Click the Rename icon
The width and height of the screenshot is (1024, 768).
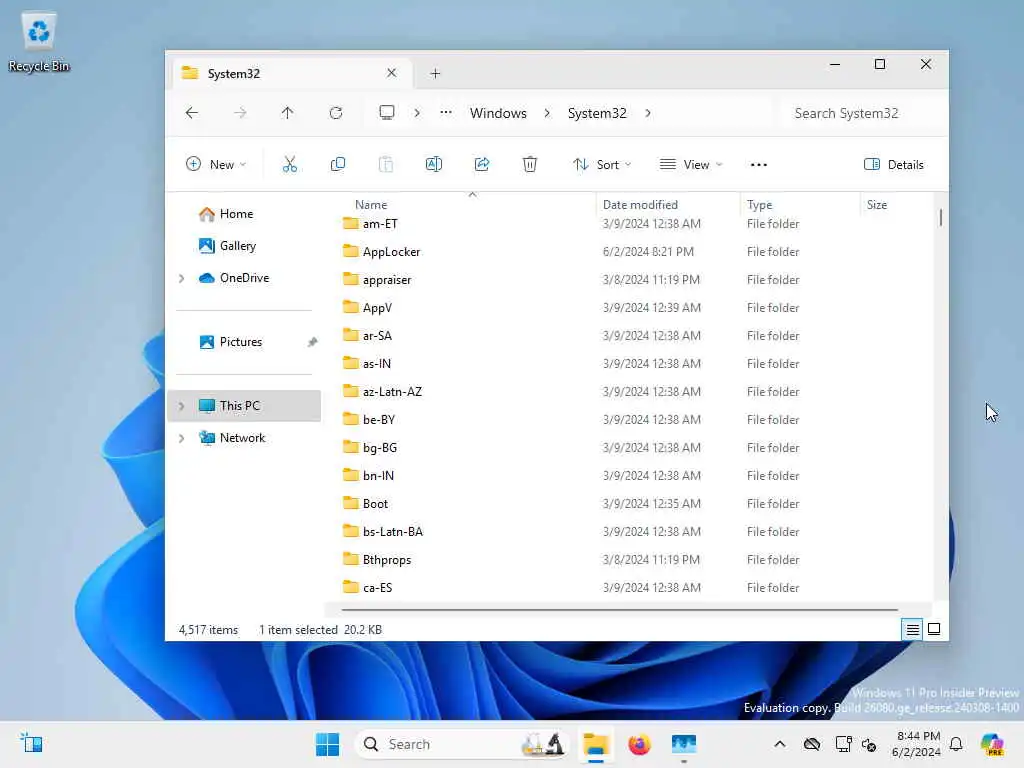pos(434,165)
